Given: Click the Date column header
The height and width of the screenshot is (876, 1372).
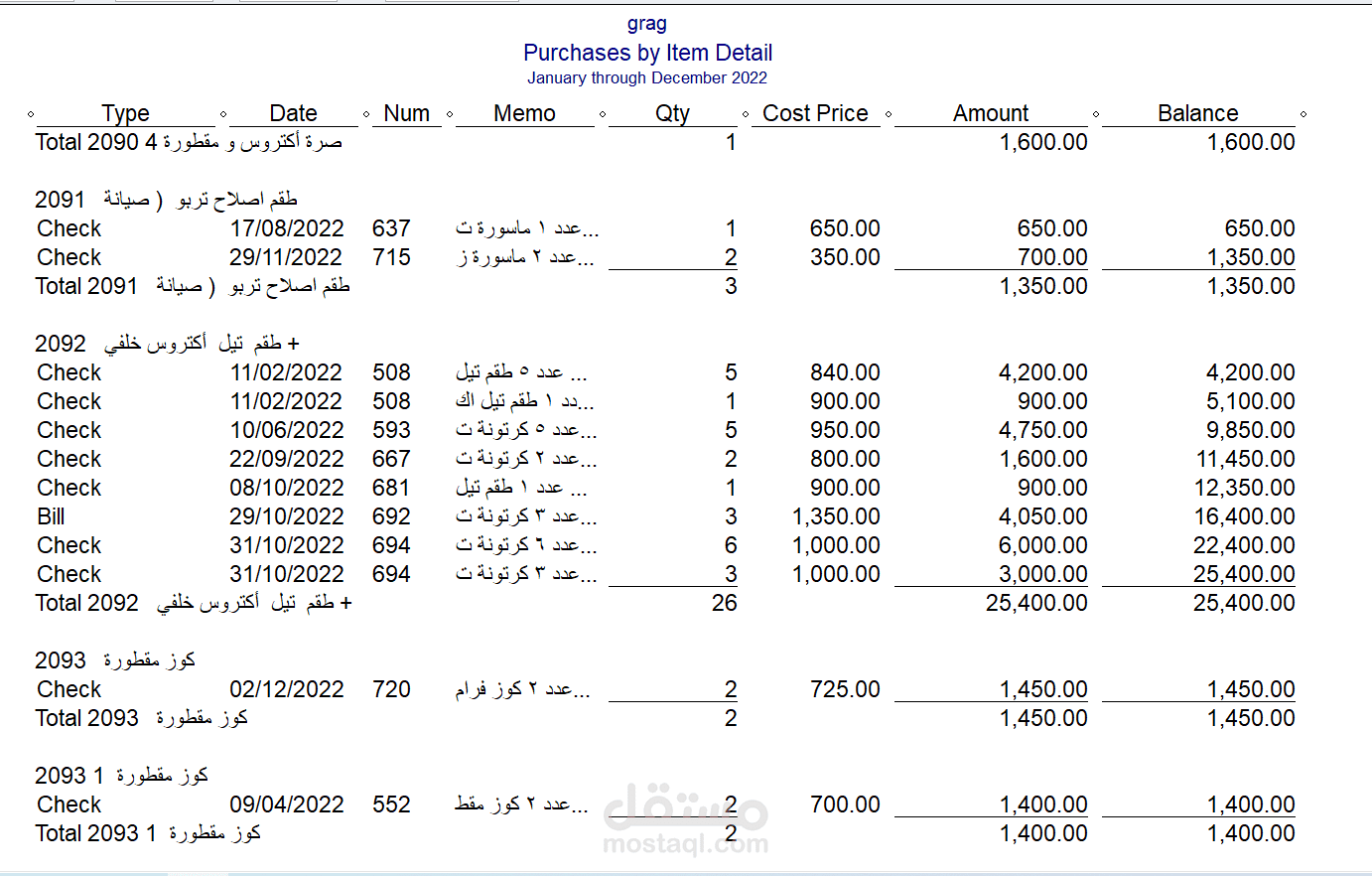Looking at the screenshot, I should (293, 113).
